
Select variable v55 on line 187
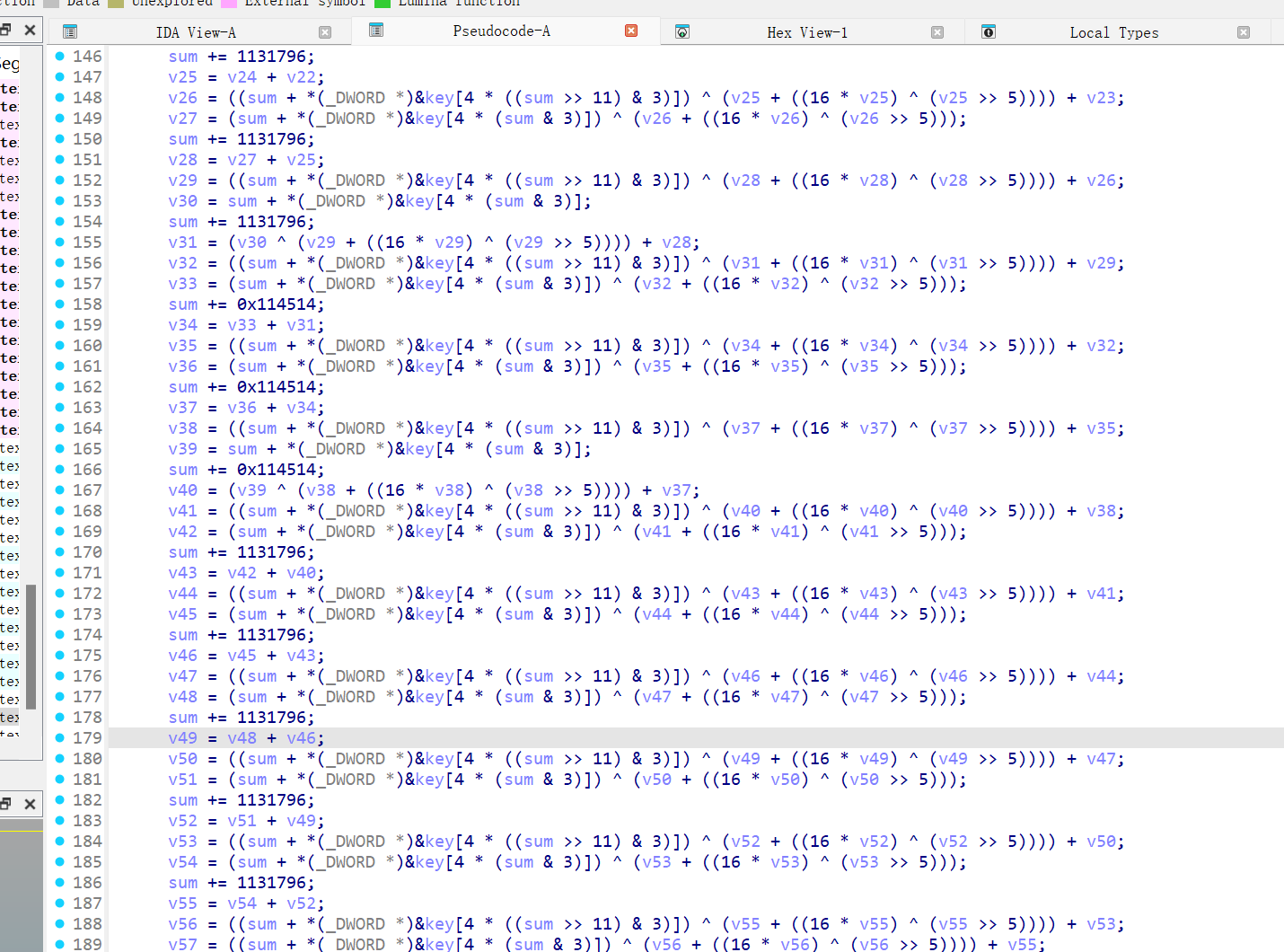[x=182, y=904]
